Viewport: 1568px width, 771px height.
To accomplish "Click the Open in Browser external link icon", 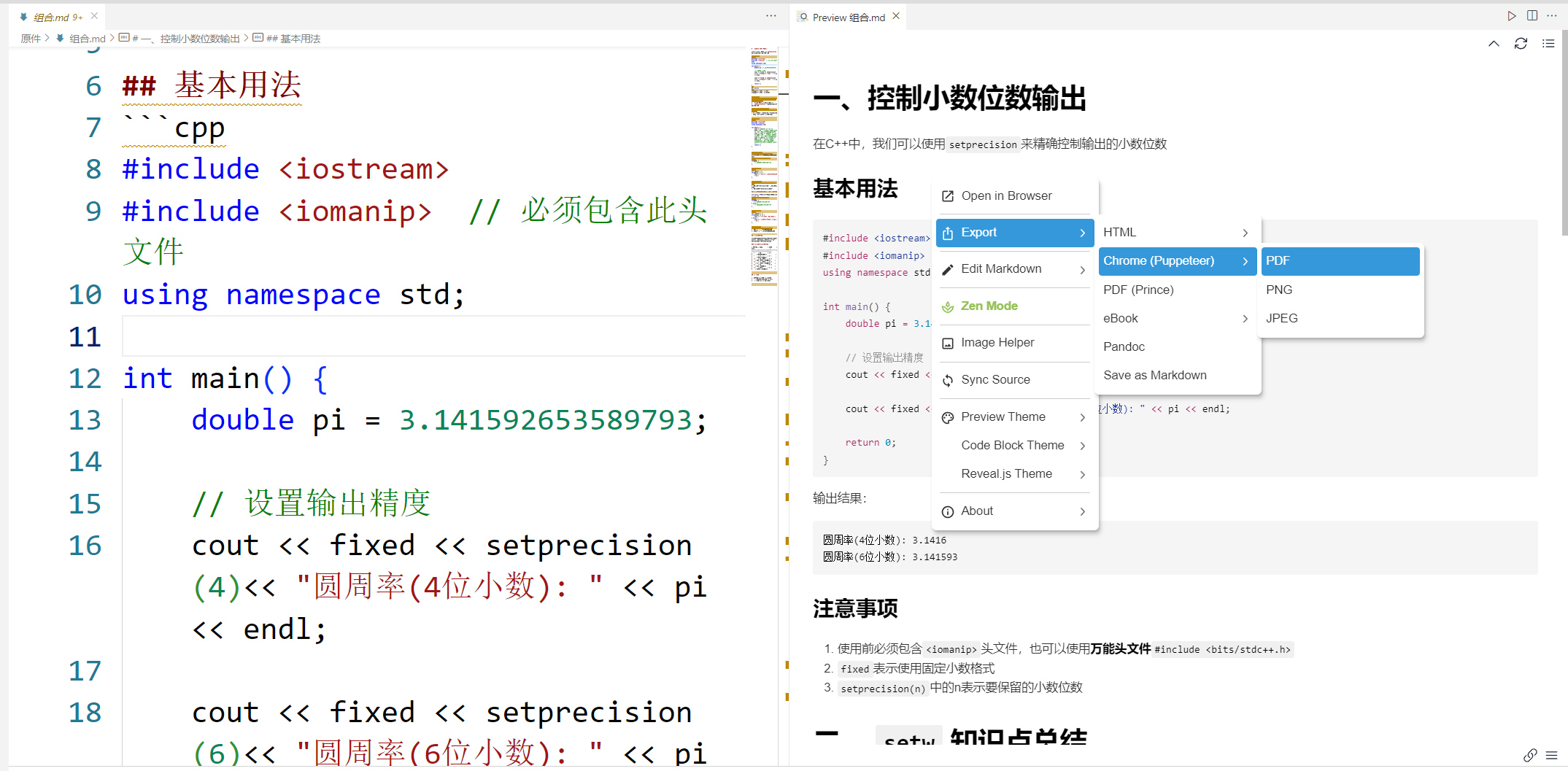I will point(948,196).
